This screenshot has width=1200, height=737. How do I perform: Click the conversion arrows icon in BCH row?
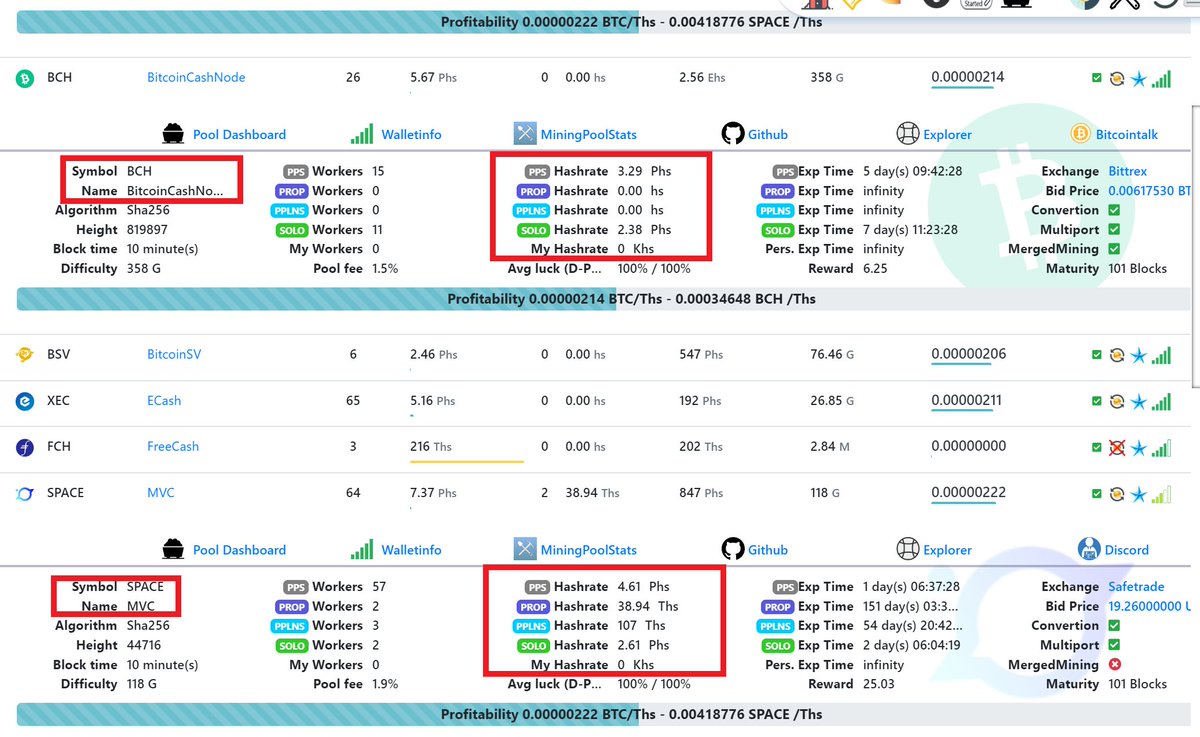tap(1117, 78)
